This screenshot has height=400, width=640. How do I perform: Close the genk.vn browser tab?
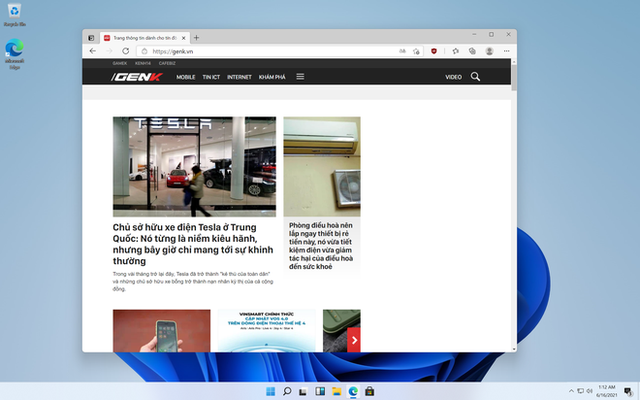(x=183, y=38)
